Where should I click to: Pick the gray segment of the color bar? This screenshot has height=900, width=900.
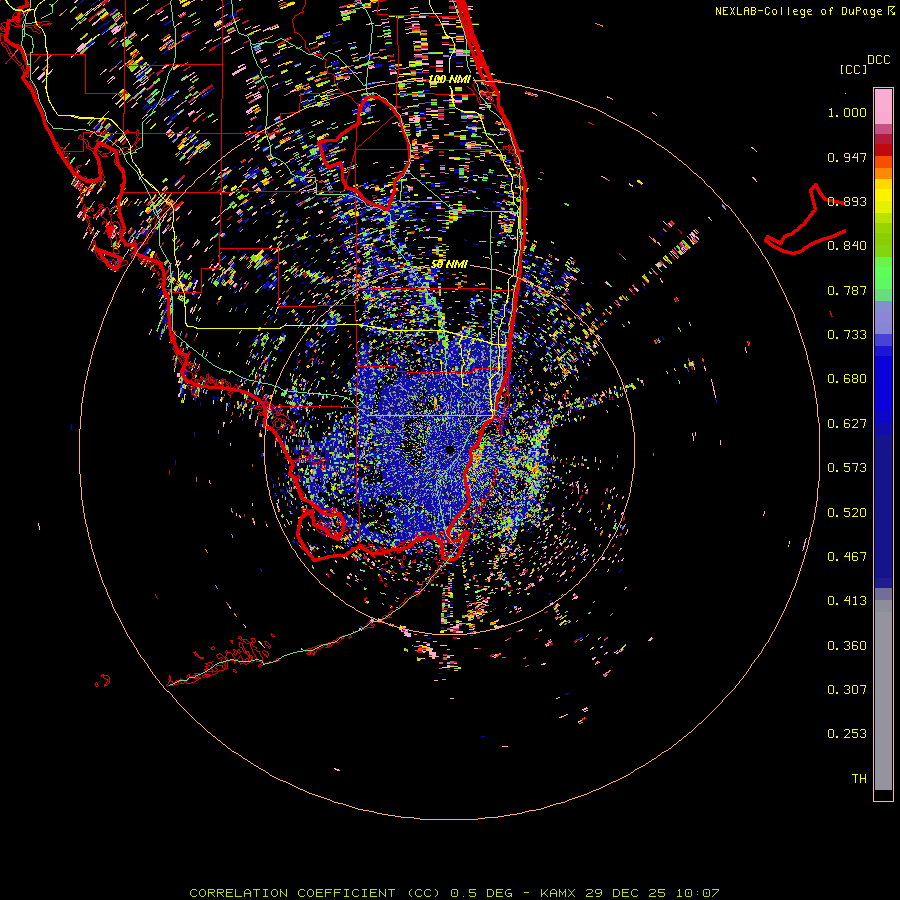883,700
